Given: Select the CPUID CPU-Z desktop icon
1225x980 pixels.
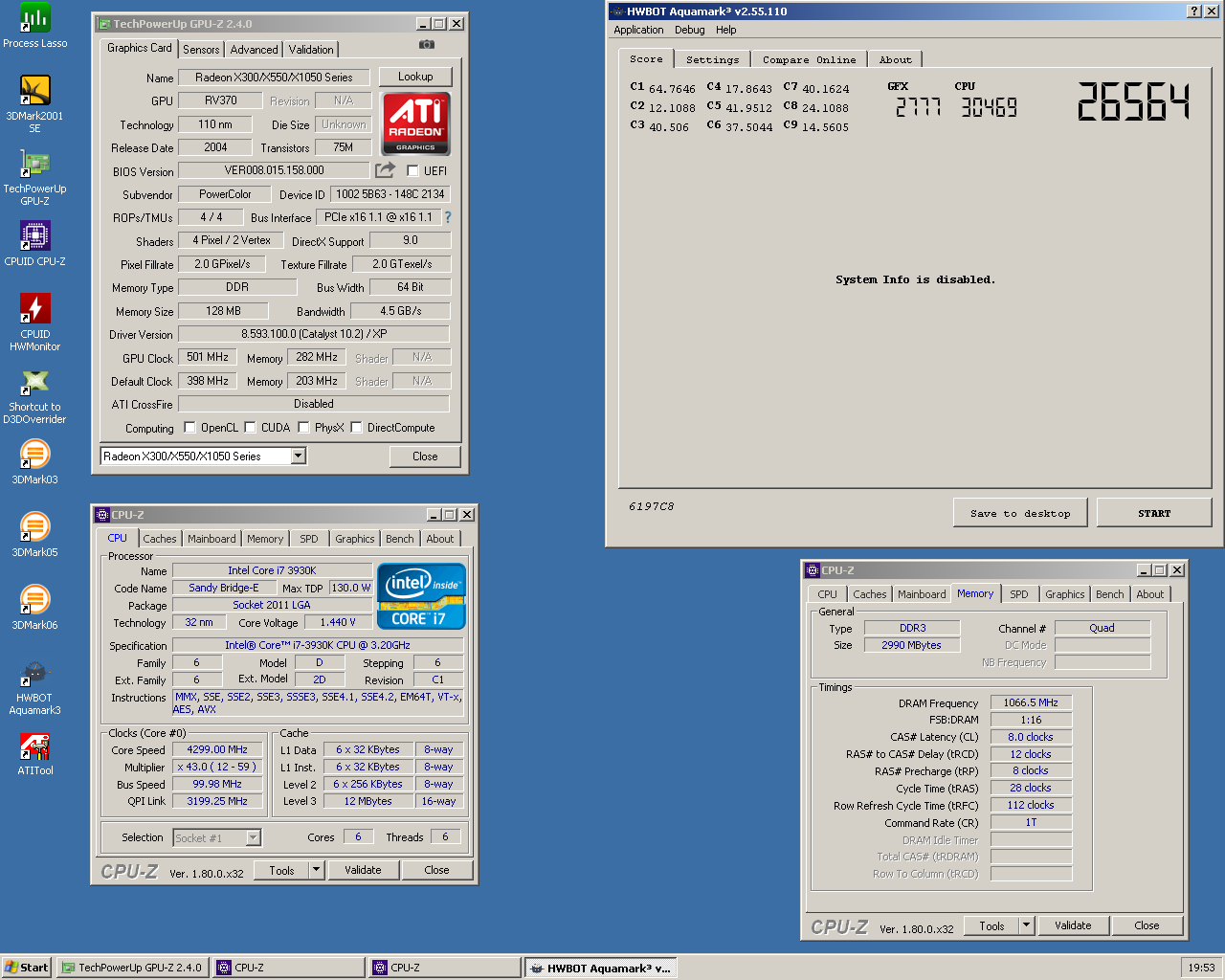Looking at the screenshot, I should pos(34,243).
